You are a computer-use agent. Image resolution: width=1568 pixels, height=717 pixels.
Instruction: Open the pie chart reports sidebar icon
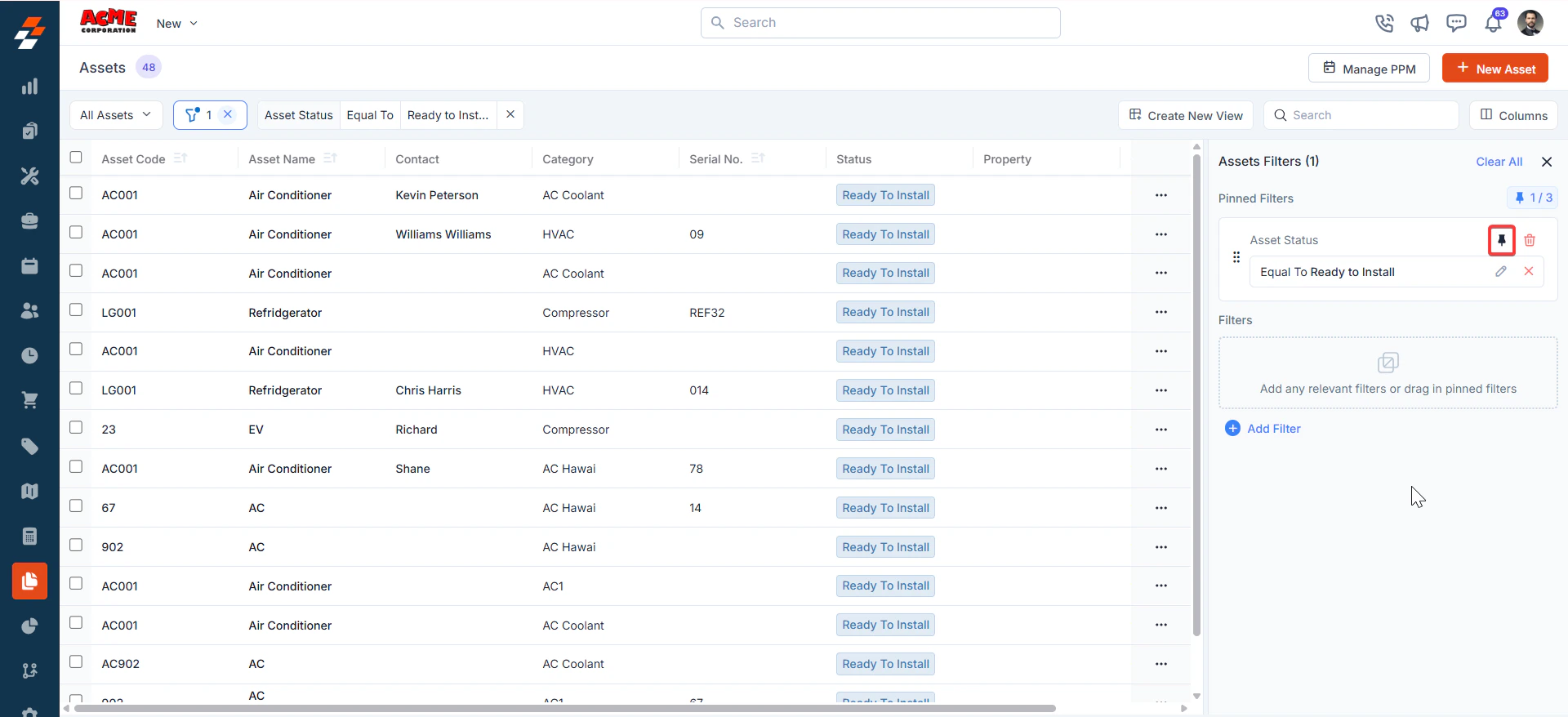pos(29,626)
